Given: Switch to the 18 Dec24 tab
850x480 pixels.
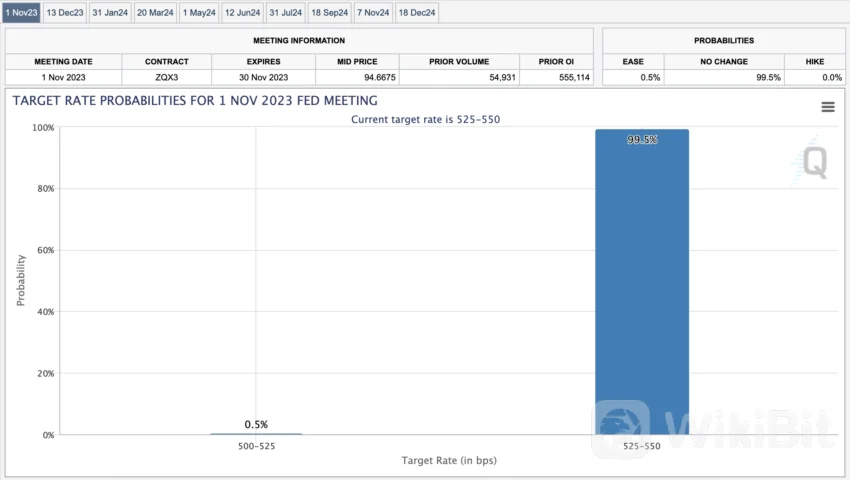Looking at the screenshot, I should (x=416, y=12).
